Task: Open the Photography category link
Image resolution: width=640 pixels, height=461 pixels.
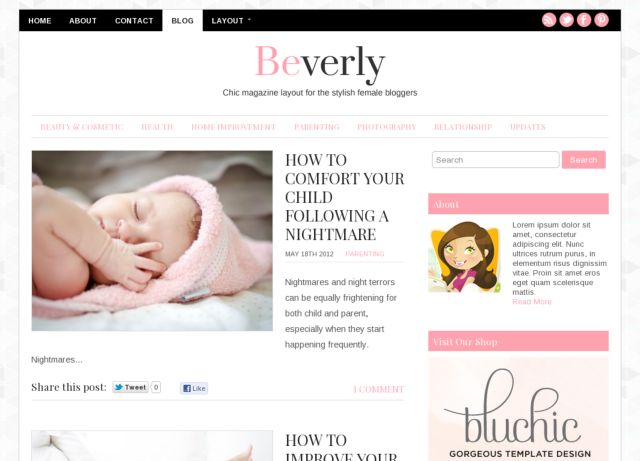Action: [x=387, y=127]
